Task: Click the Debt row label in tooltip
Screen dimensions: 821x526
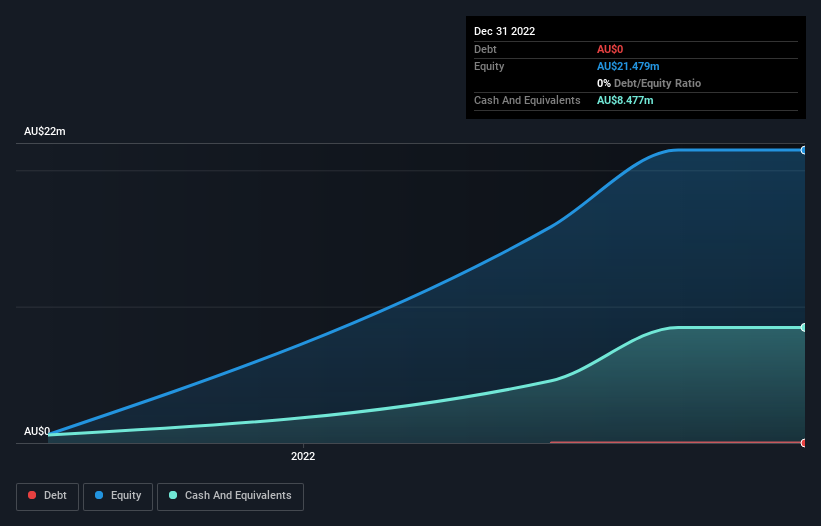Action: (x=485, y=49)
